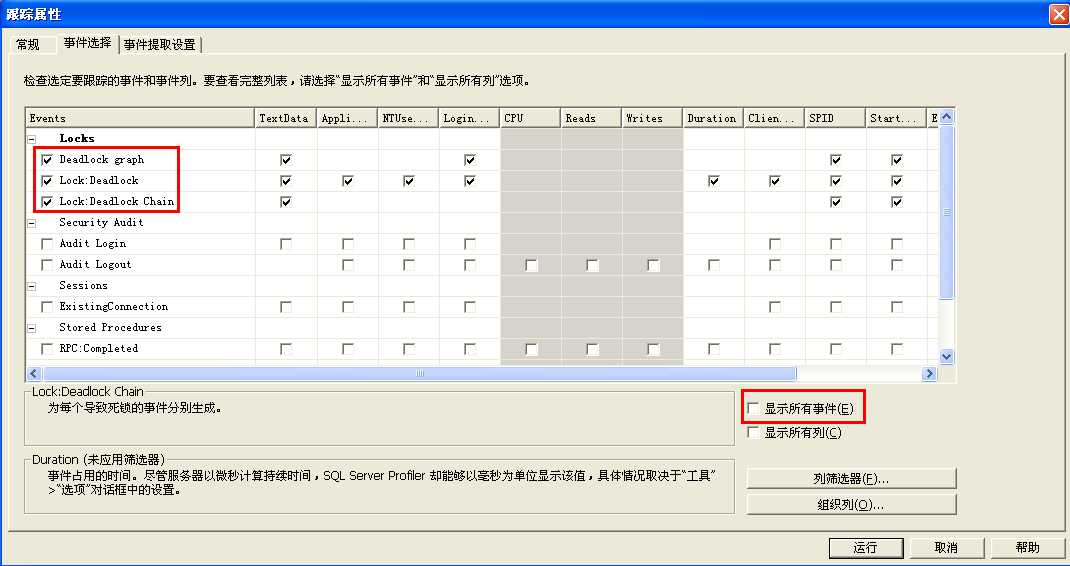Toggle CPU for Audit Logout row

[531, 265]
